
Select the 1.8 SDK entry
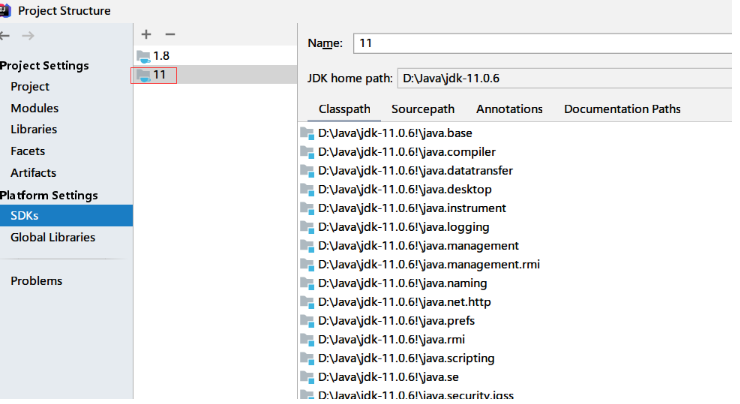tap(216, 56)
